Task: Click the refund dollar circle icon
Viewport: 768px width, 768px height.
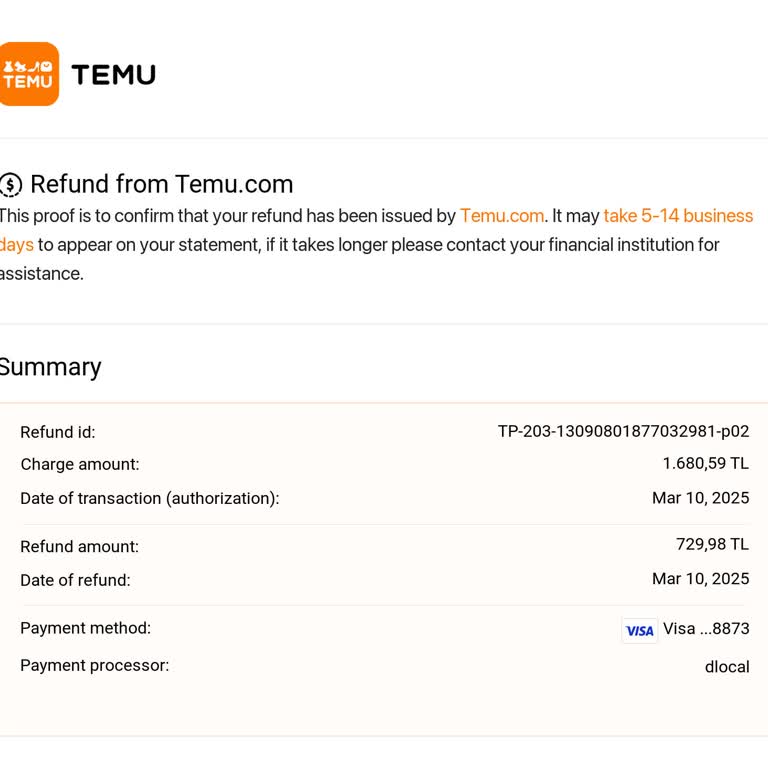Action: pyautogui.click(x=10, y=185)
